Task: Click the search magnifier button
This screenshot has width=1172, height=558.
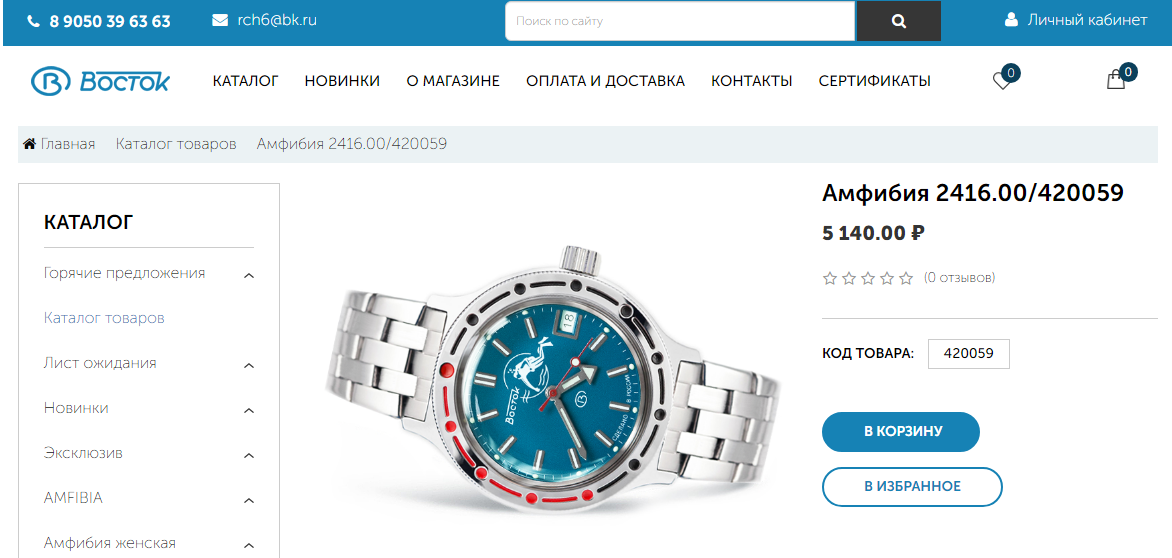Action: click(898, 21)
